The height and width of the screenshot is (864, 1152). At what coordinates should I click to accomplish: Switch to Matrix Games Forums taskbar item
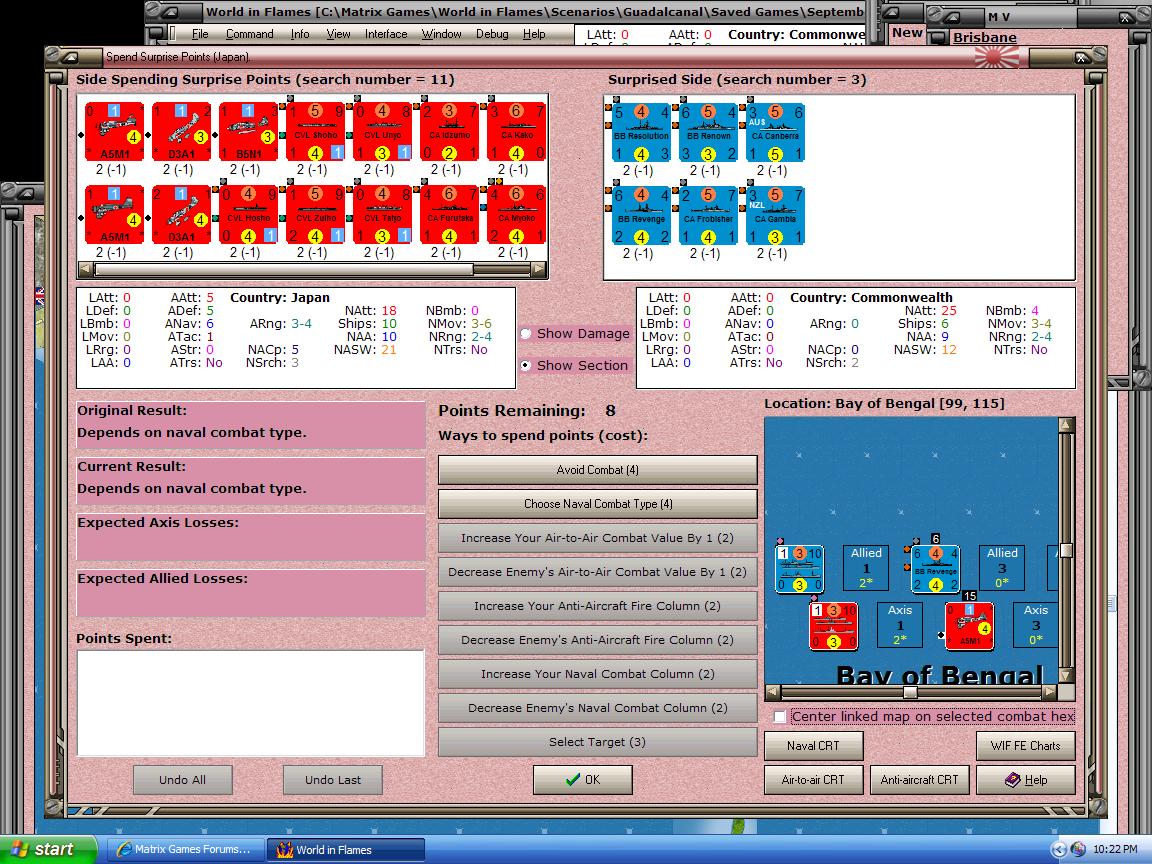tap(183, 849)
